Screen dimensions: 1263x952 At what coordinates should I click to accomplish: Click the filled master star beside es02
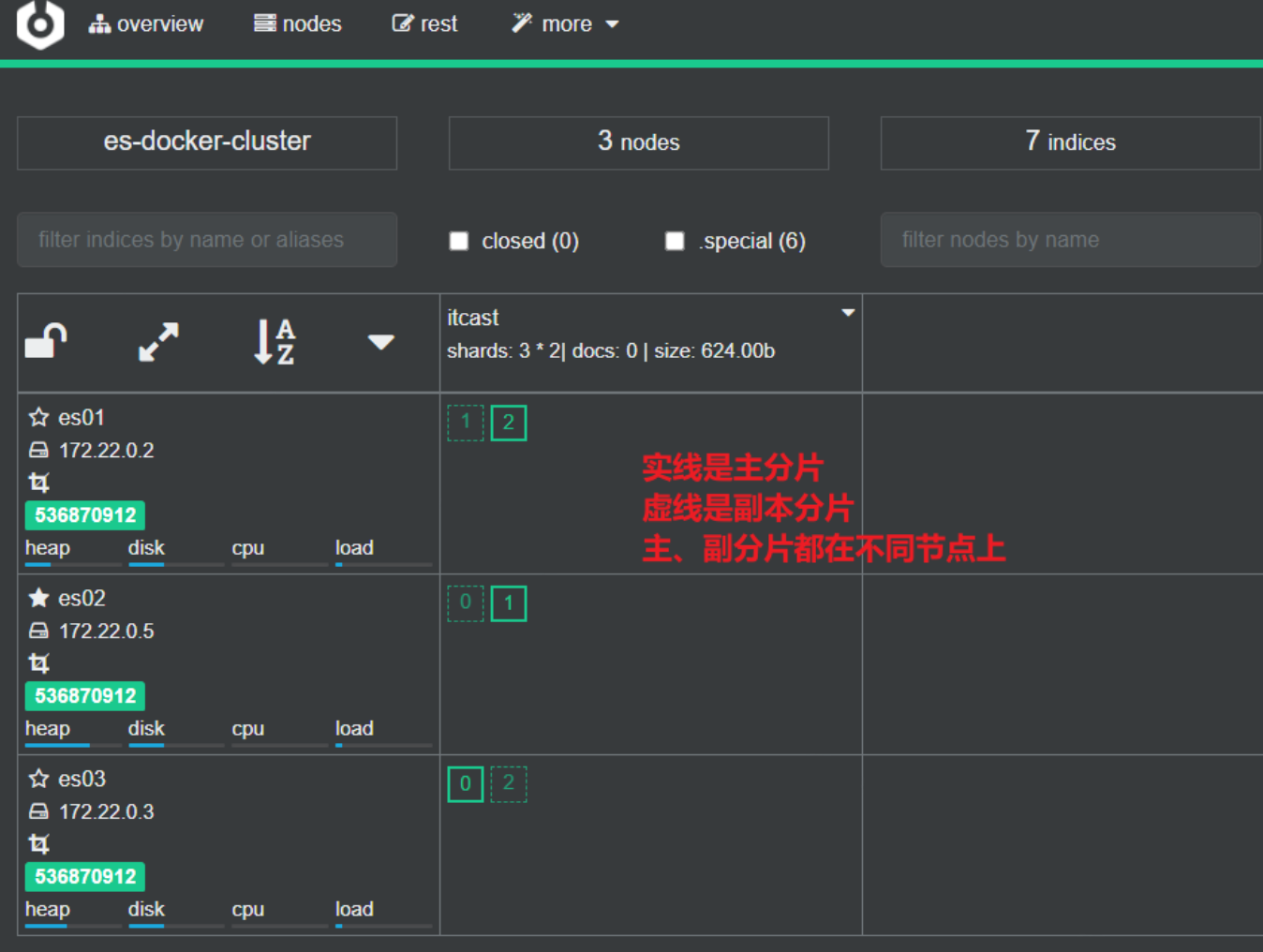tap(38, 598)
